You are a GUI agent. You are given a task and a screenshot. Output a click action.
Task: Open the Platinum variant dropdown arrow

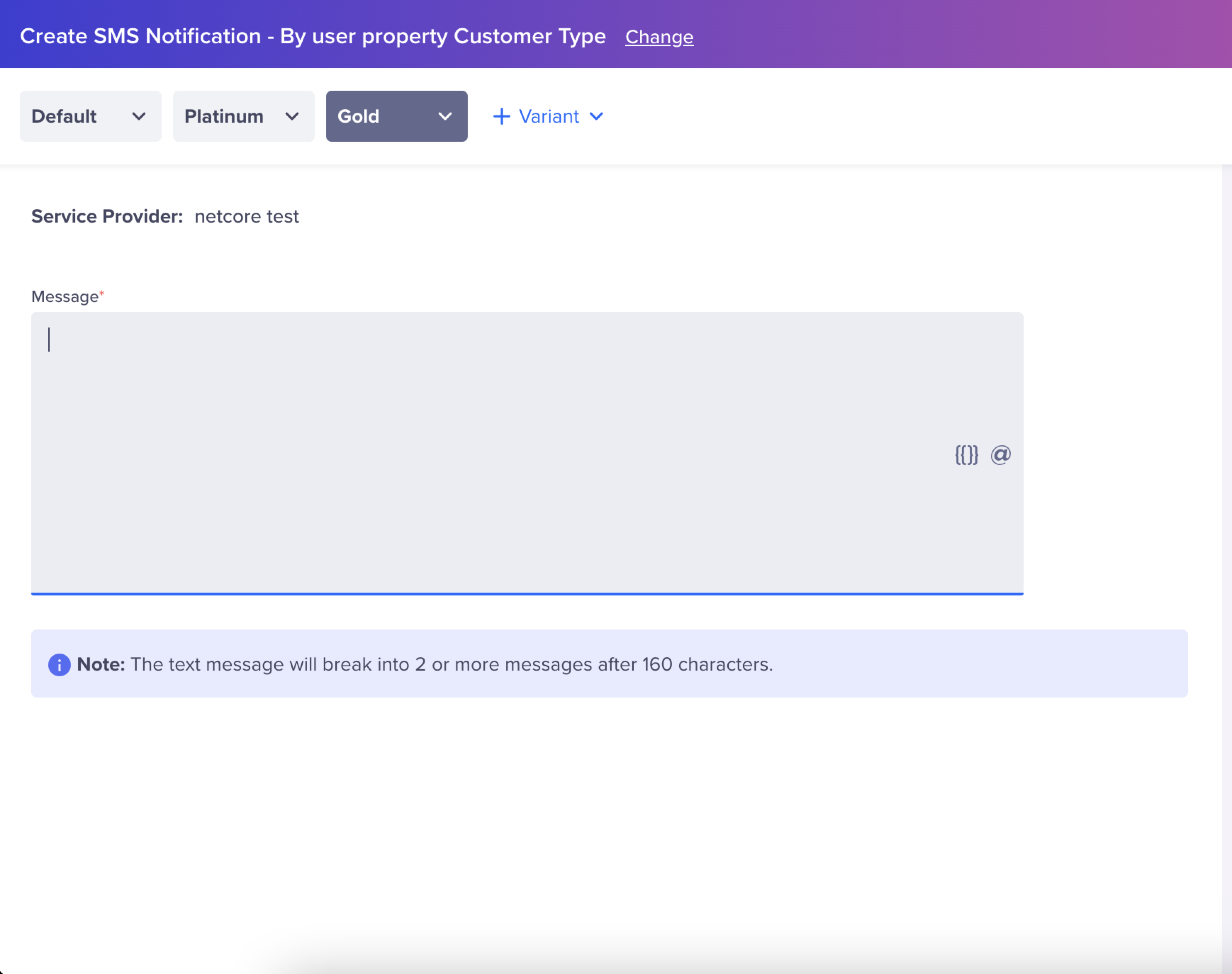point(292,116)
